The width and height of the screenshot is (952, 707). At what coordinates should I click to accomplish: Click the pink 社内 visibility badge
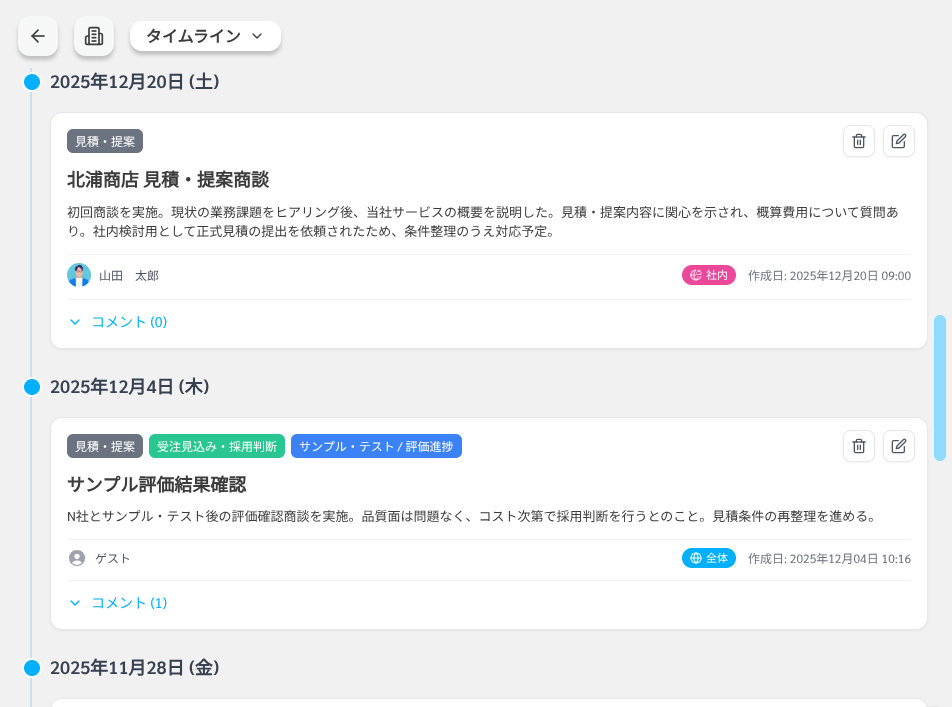tap(709, 275)
